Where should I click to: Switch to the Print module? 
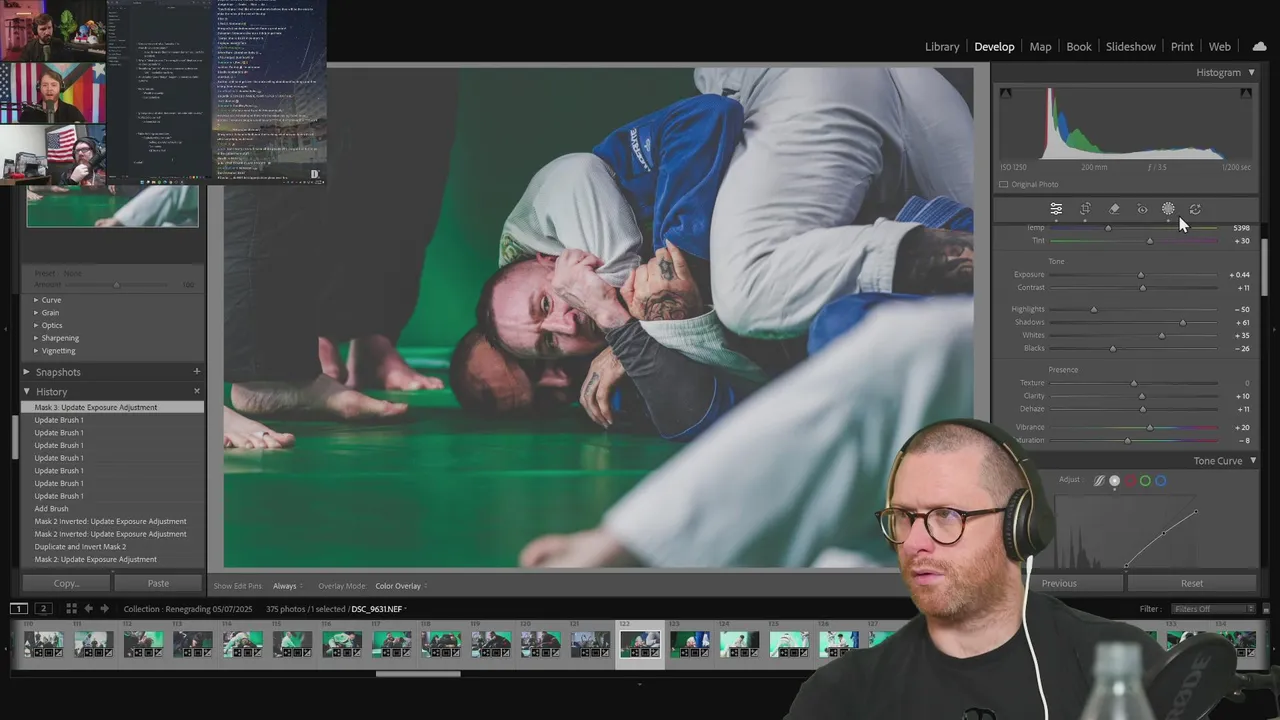pos(1182,47)
